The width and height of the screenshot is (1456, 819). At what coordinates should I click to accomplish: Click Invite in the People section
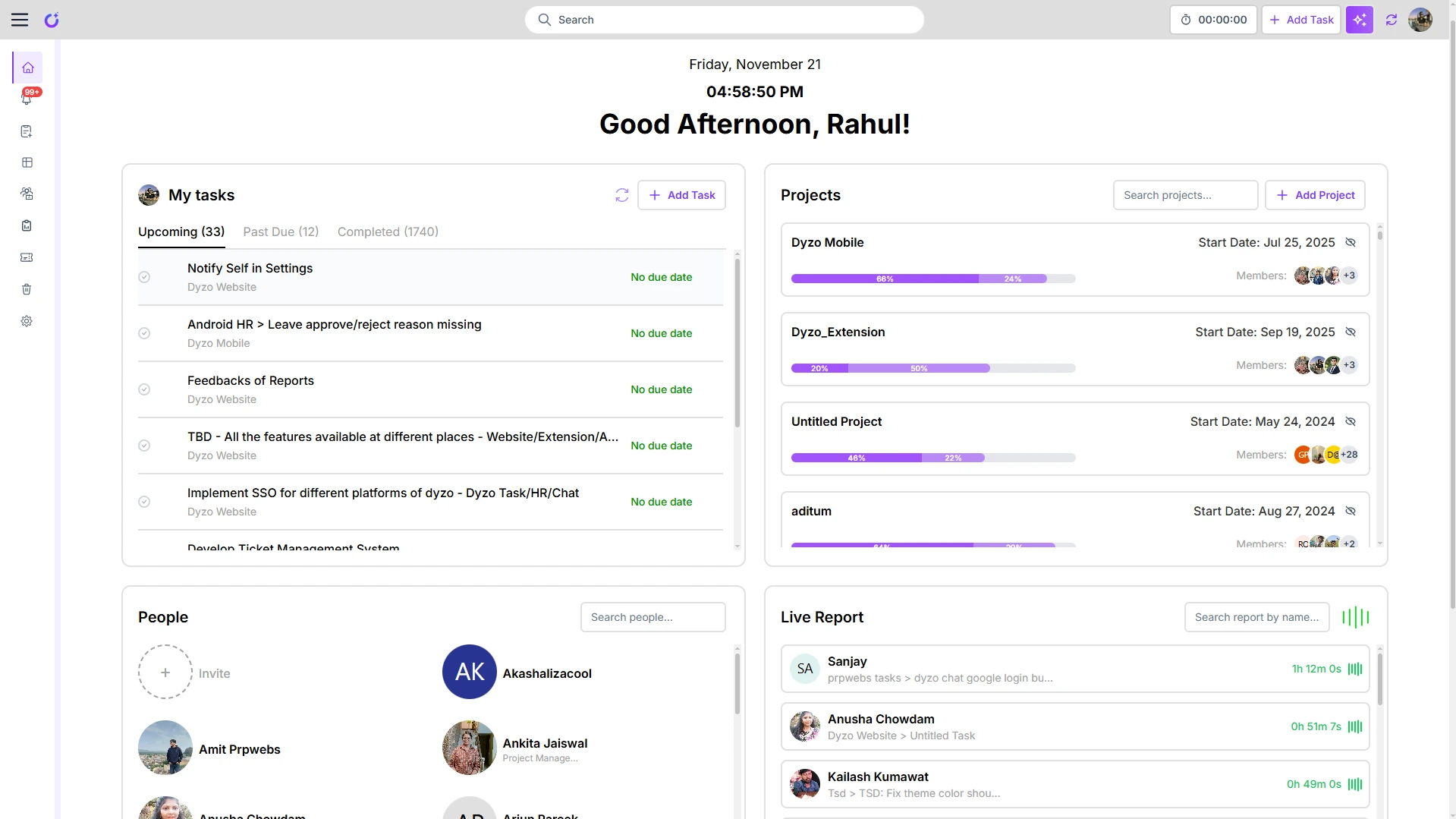(x=165, y=672)
